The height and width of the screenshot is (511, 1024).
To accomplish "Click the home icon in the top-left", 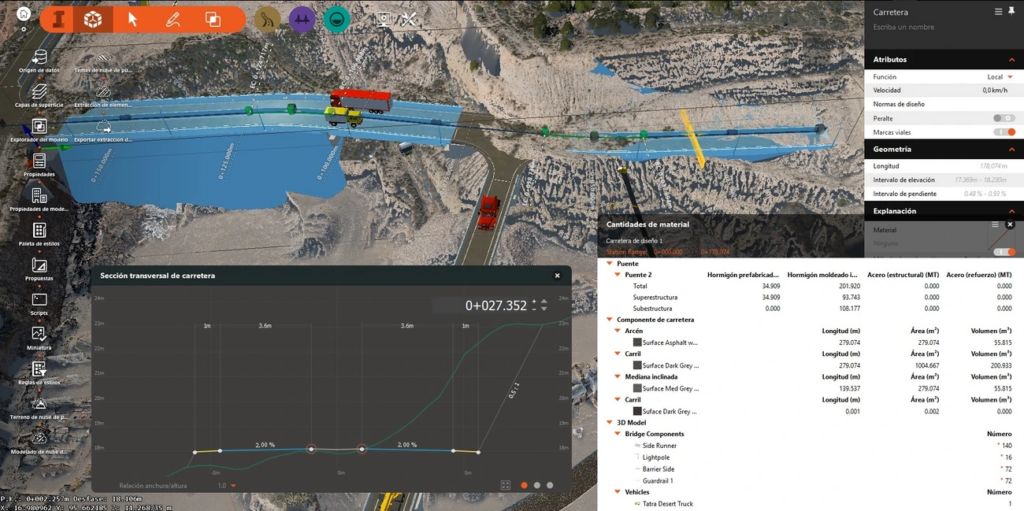I will [23, 15].
